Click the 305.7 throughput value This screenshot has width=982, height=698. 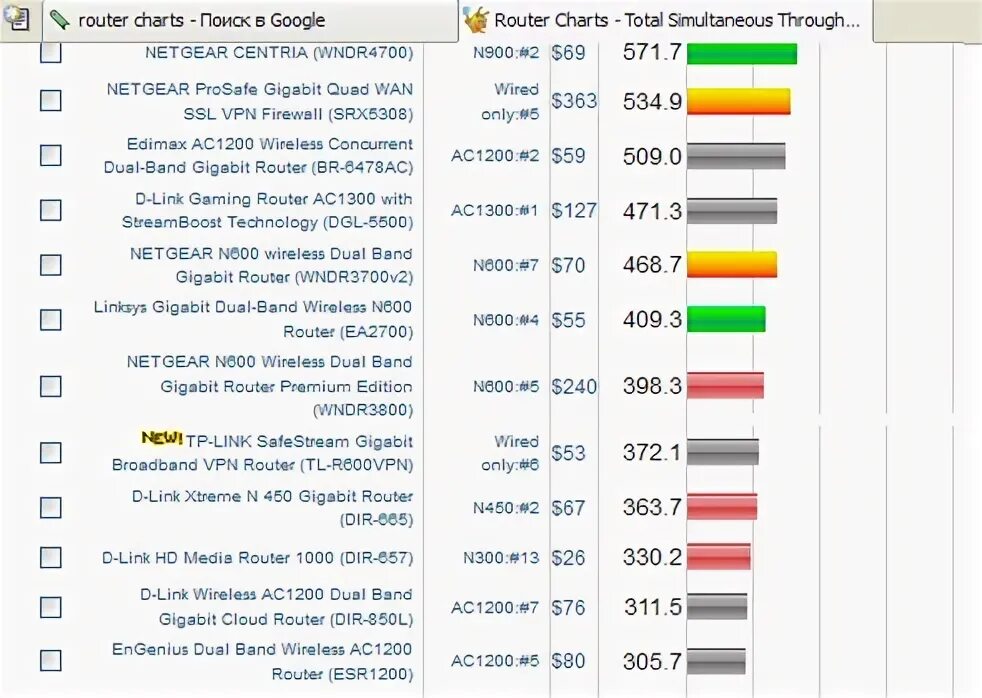[x=652, y=661]
